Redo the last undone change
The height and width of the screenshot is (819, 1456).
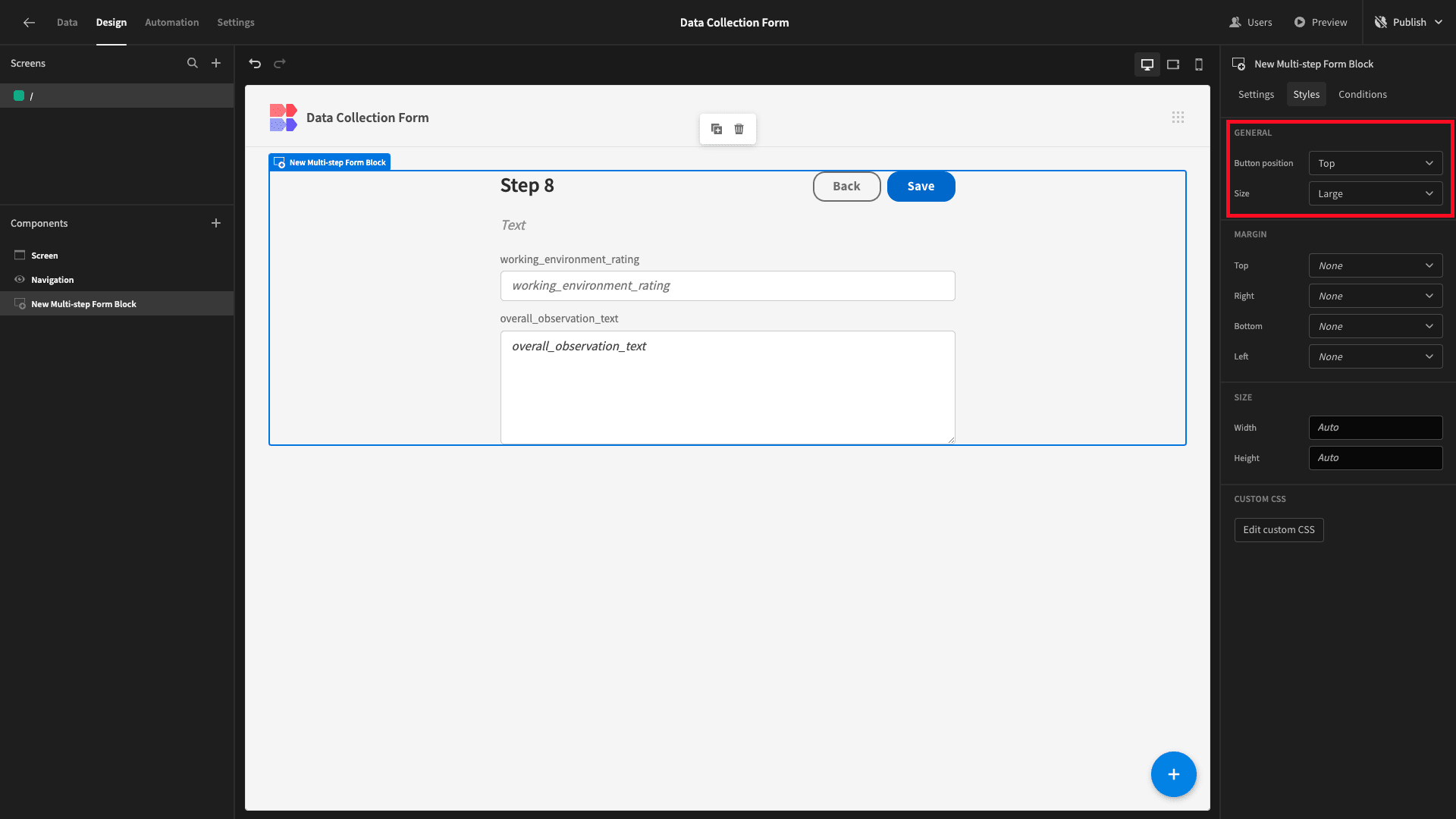(x=280, y=64)
